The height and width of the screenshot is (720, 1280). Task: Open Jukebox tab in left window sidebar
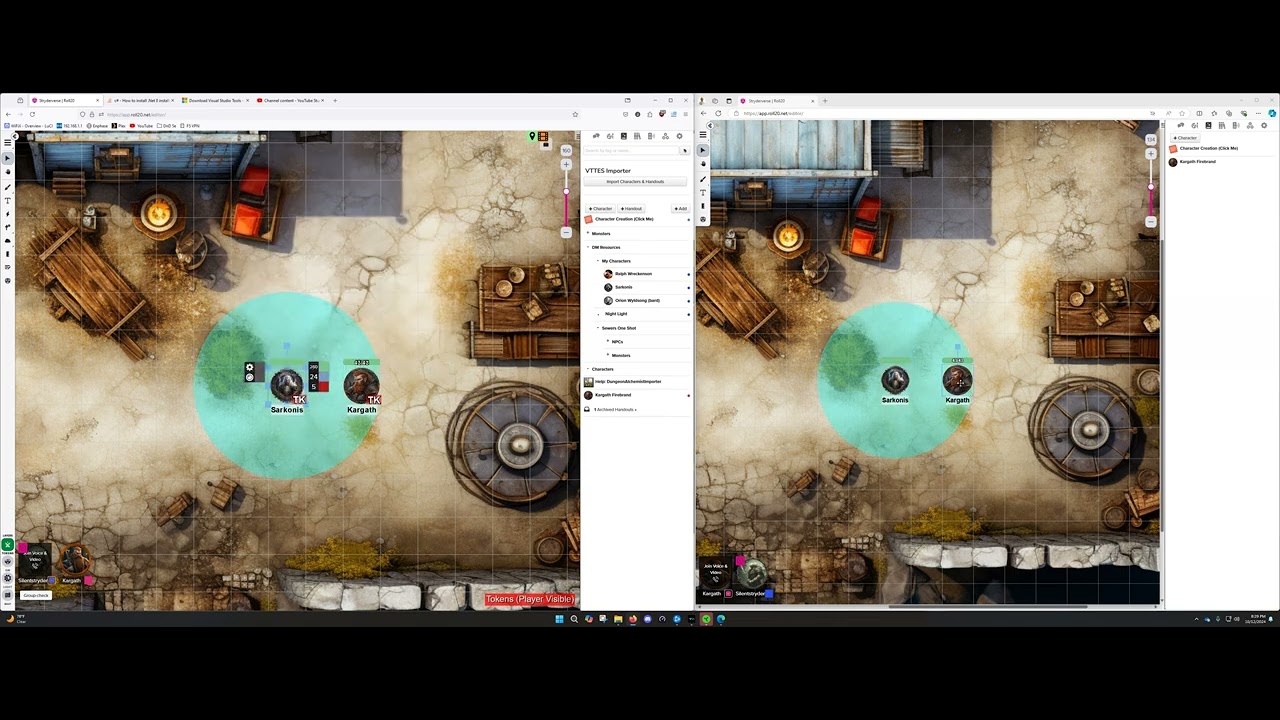(651, 136)
